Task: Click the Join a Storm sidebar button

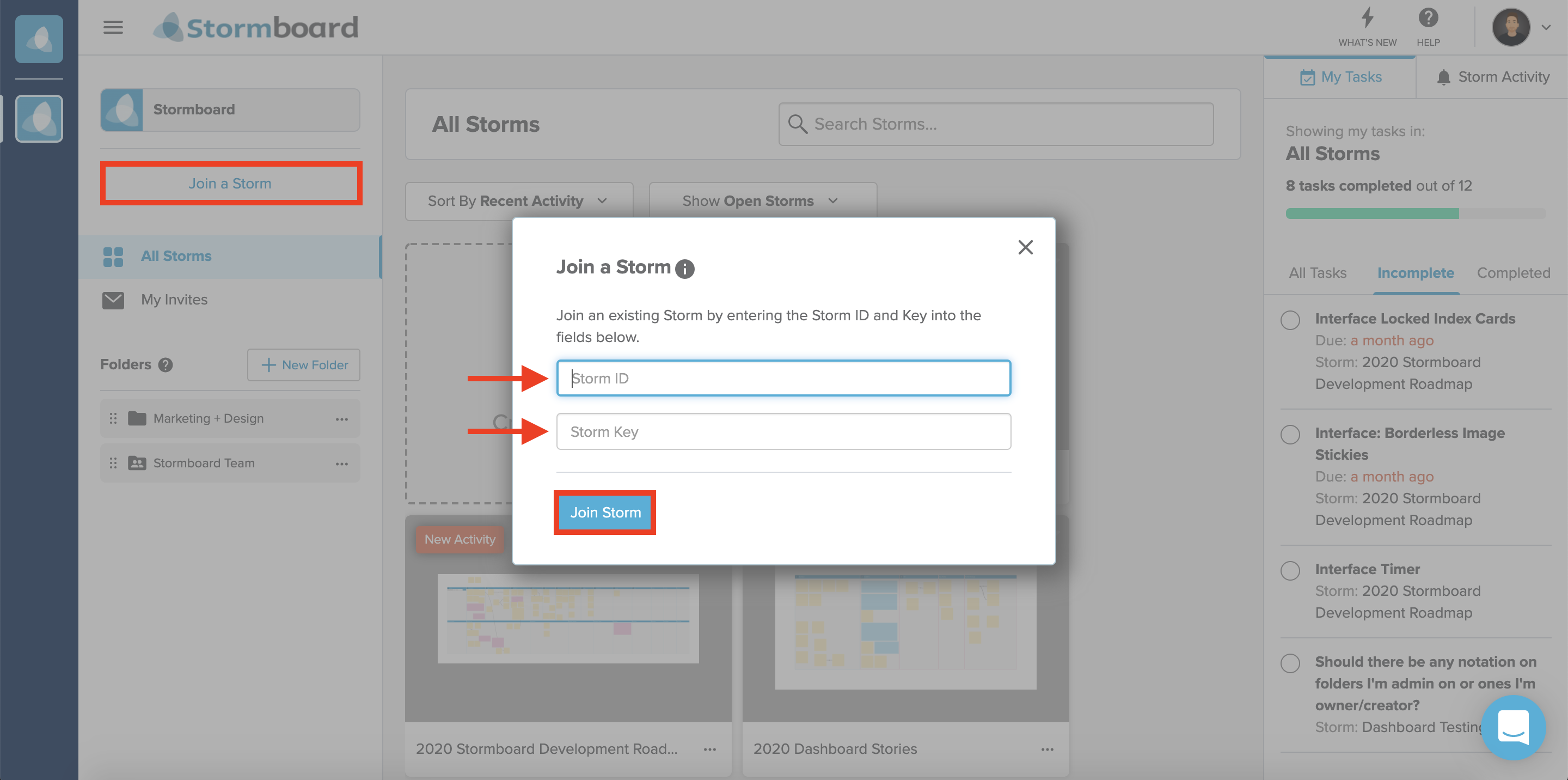Action: click(x=229, y=182)
